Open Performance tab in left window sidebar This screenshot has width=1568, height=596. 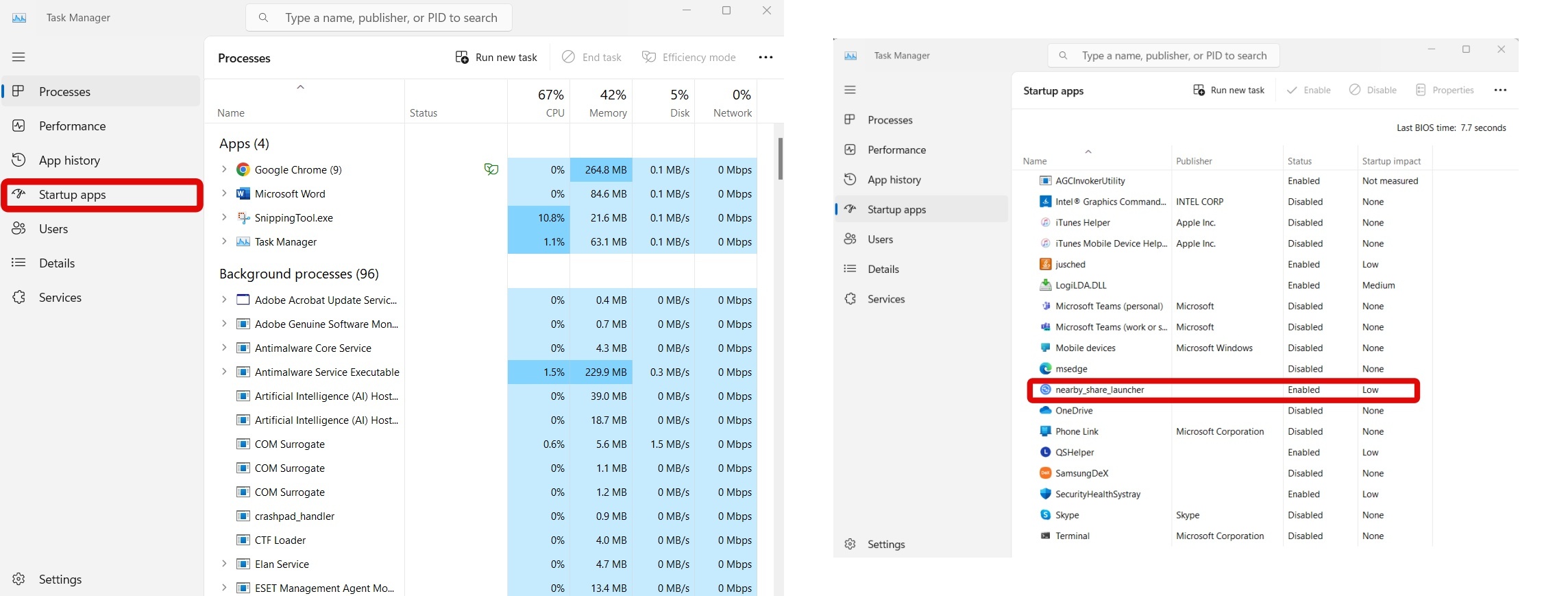point(101,126)
